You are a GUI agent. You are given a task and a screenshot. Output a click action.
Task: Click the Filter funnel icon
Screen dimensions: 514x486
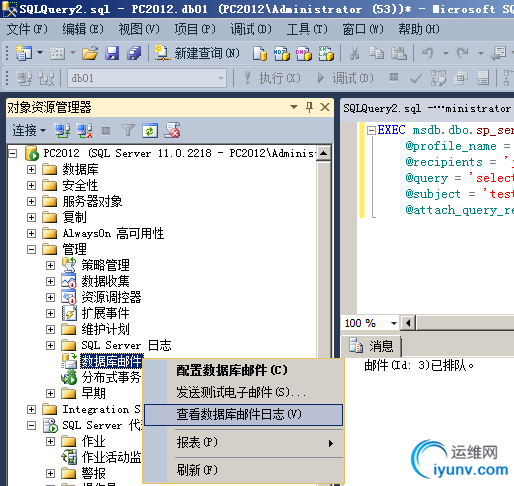[x=128, y=131]
